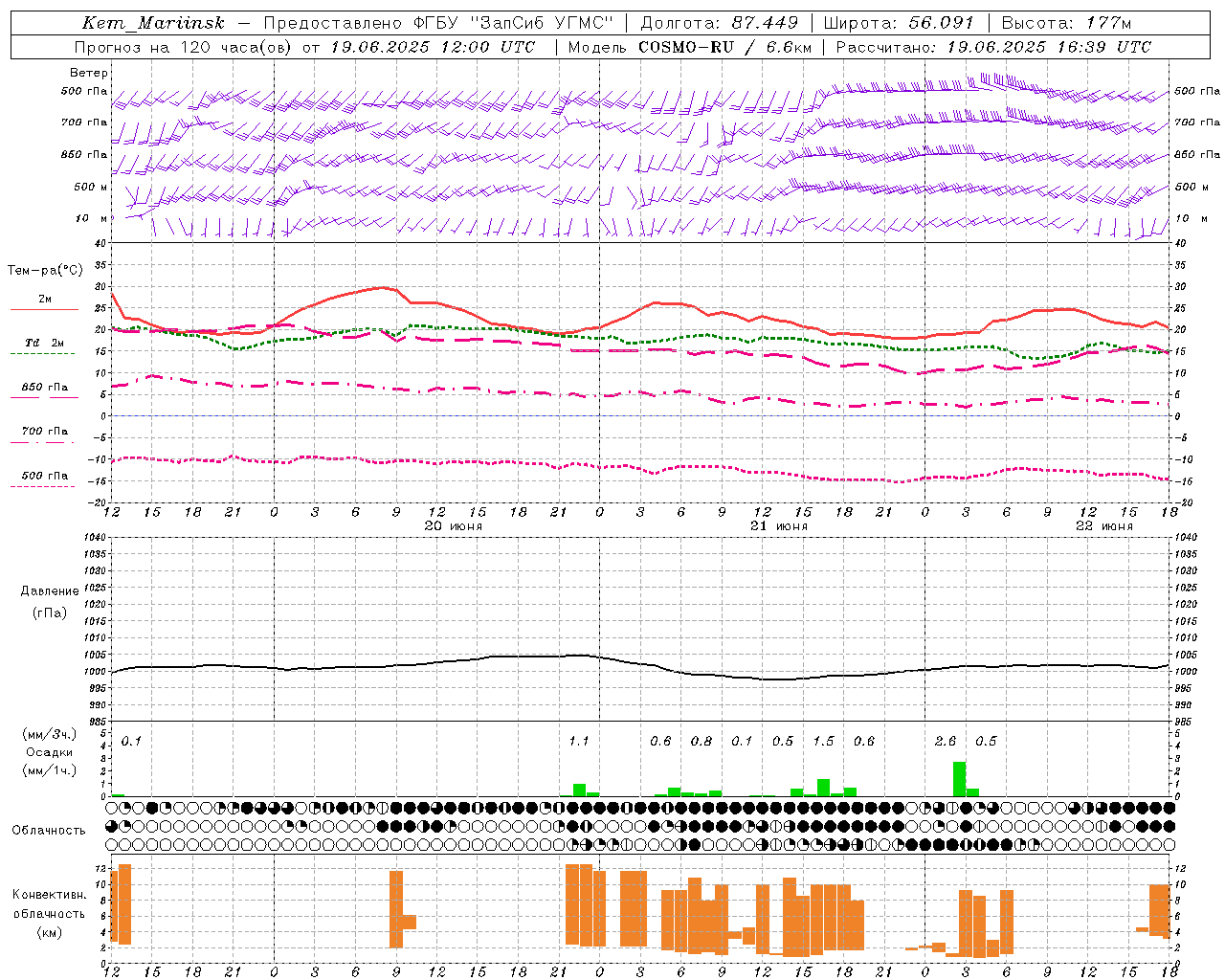1225x980 pixels.
Task: Click the 'Облачность' cloud cover label
Action: click(x=48, y=831)
